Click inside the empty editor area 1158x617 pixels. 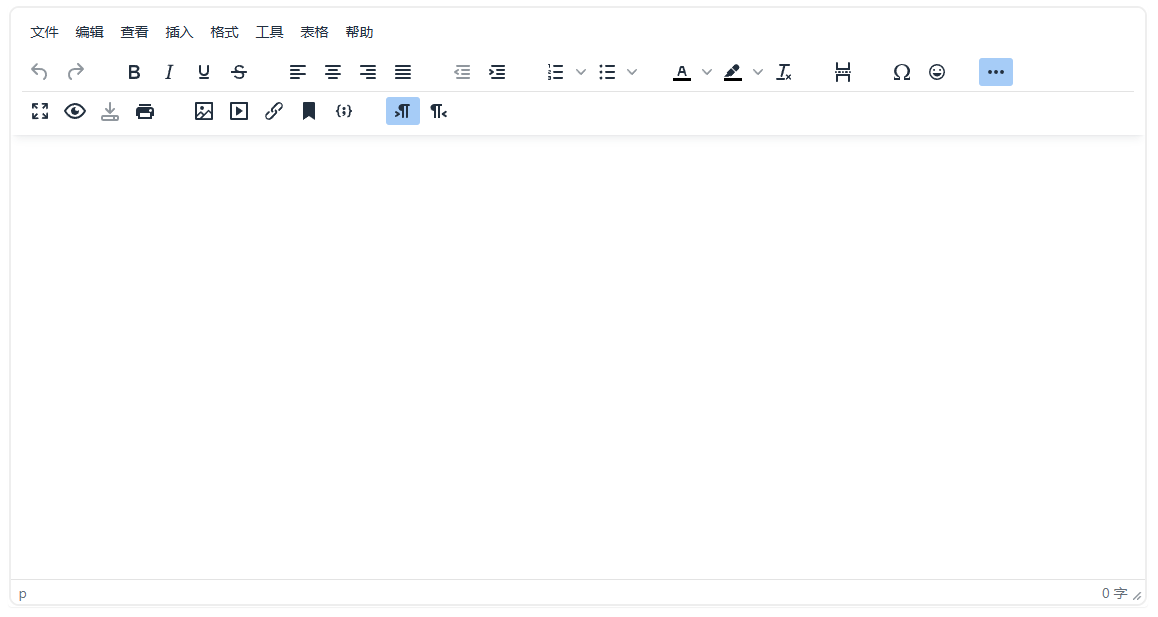point(578,350)
